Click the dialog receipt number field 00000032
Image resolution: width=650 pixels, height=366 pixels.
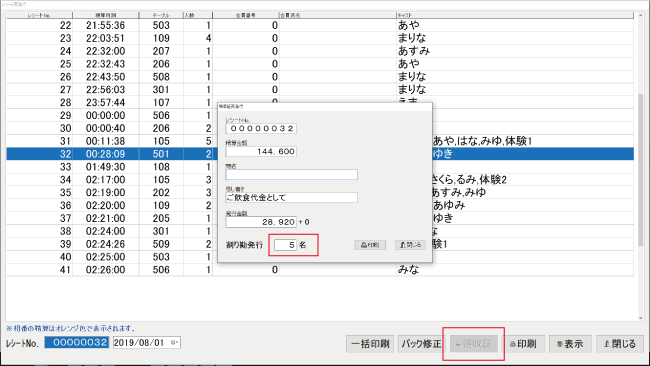261,128
